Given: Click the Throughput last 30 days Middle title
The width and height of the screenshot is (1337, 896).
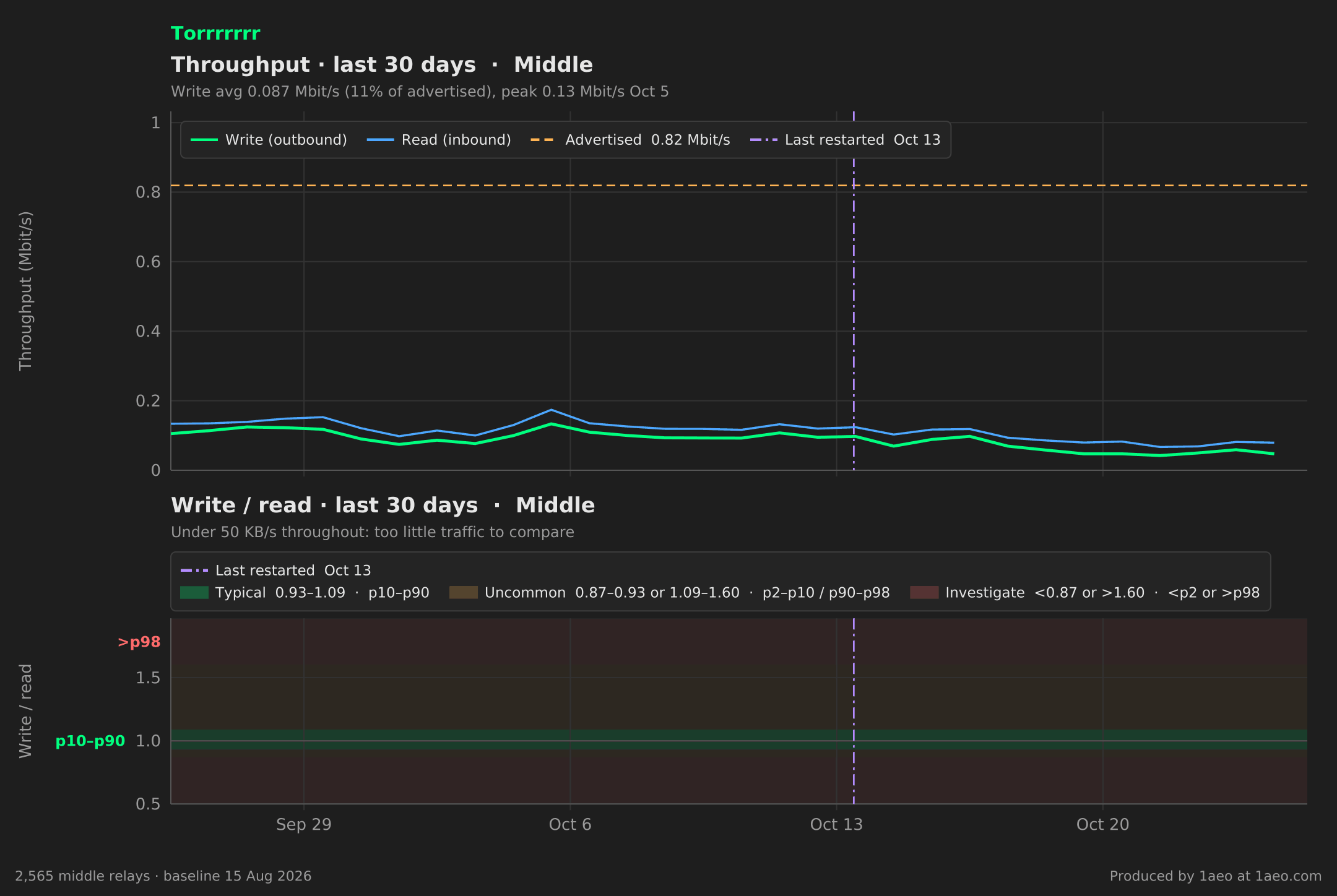Looking at the screenshot, I should tap(382, 65).
